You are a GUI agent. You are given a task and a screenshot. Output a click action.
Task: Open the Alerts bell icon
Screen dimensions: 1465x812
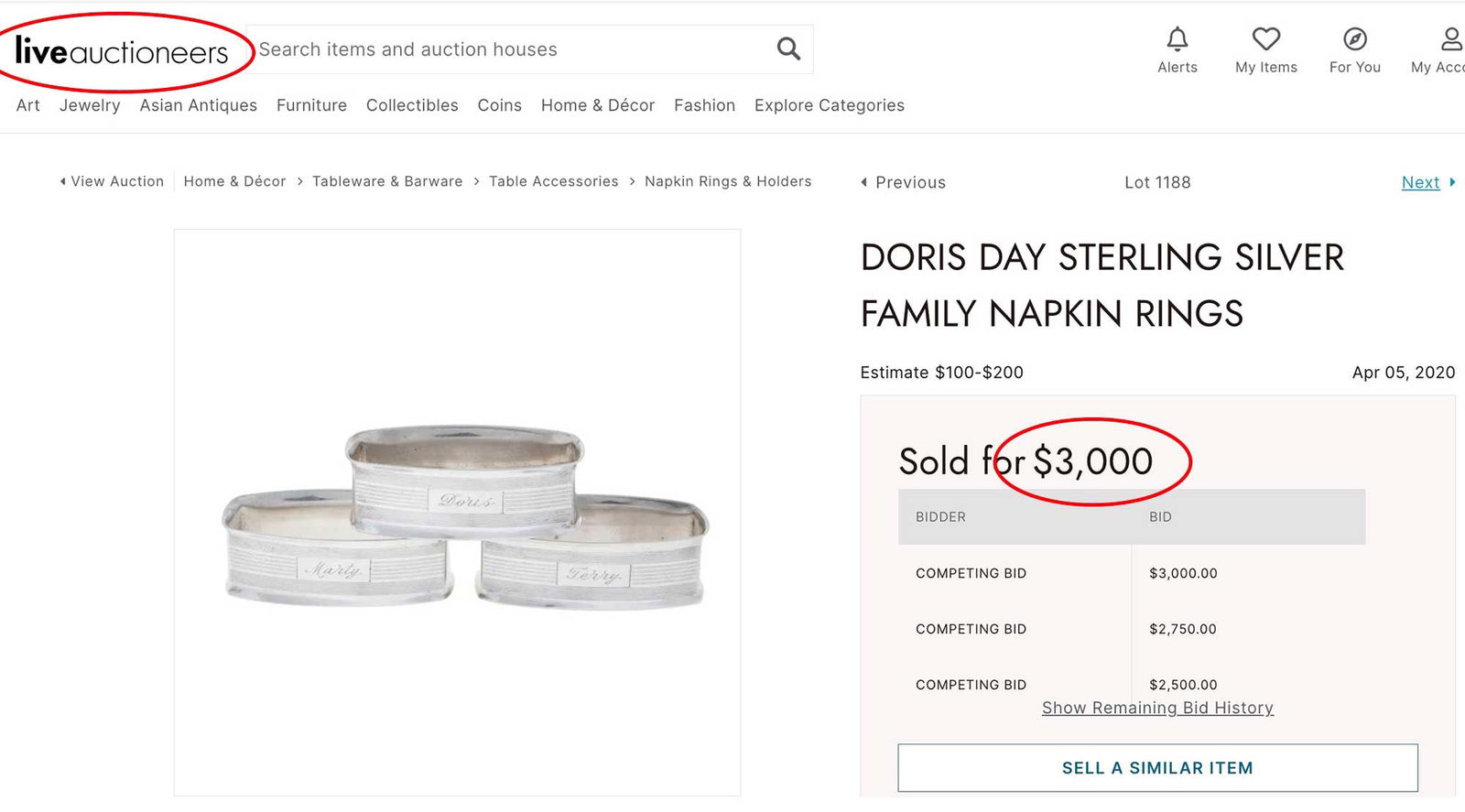tap(1177, 39)
